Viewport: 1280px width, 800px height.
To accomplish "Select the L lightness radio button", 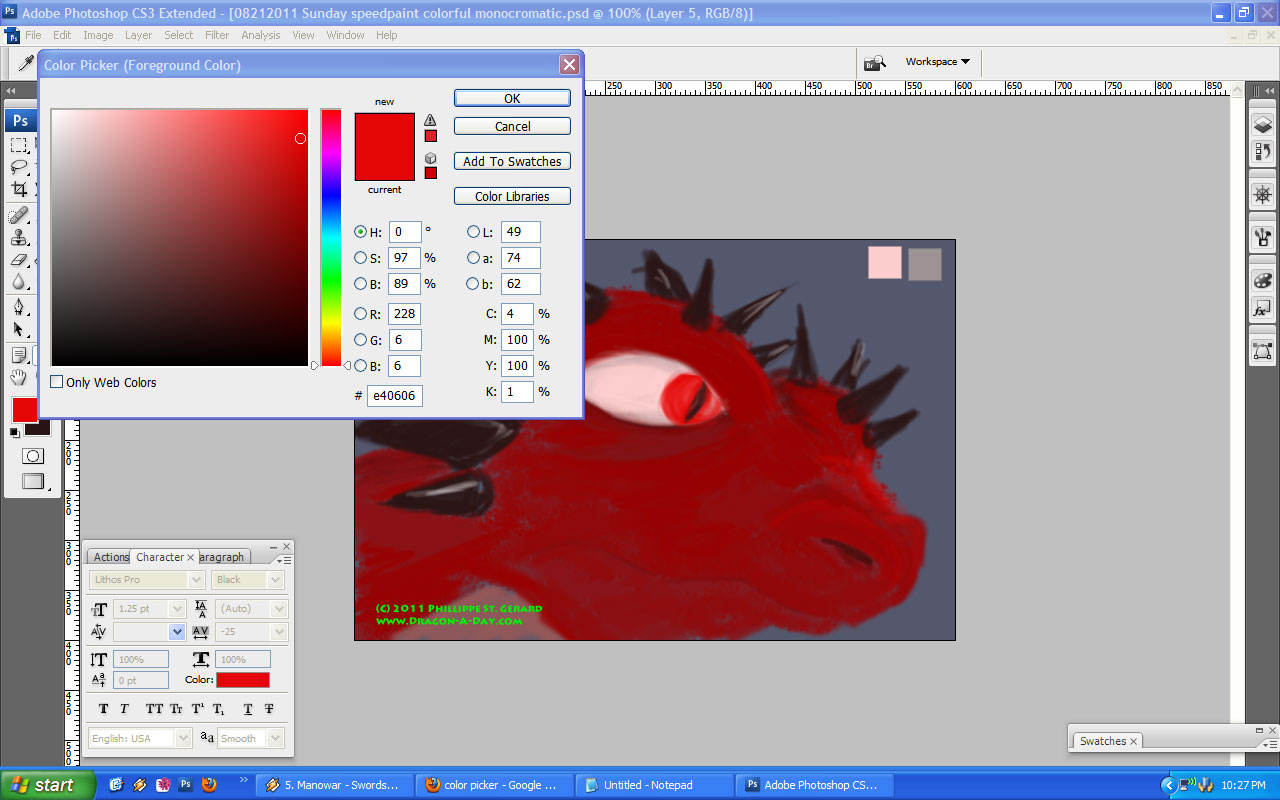I will 473,232.
